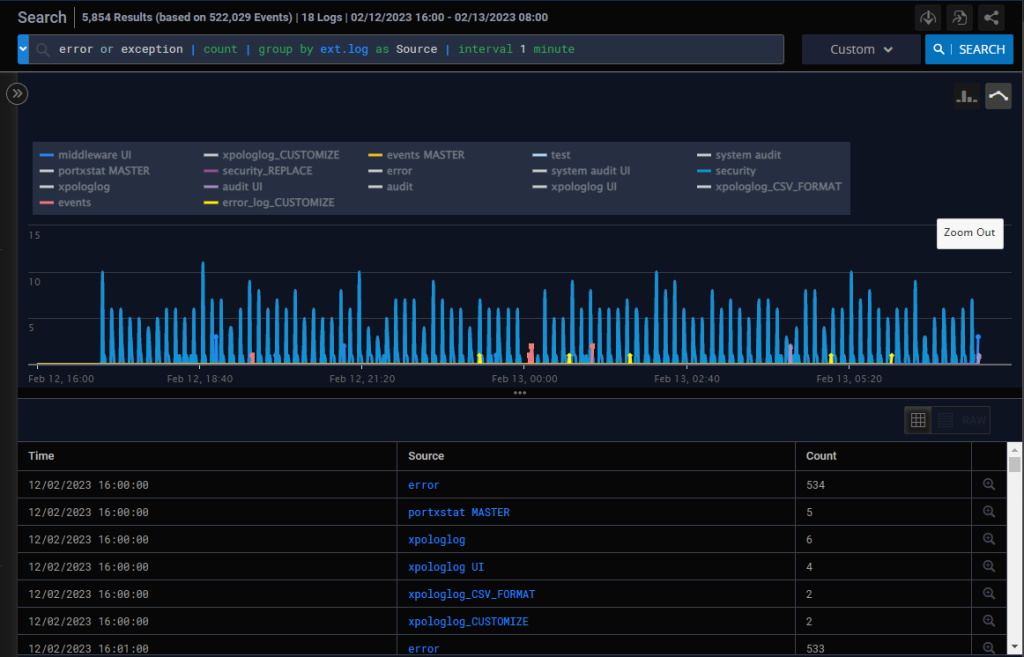The width and height of the screenshot is (1024, 657).
Task: Click the share icon in header
Action: (x=991, y=18)
